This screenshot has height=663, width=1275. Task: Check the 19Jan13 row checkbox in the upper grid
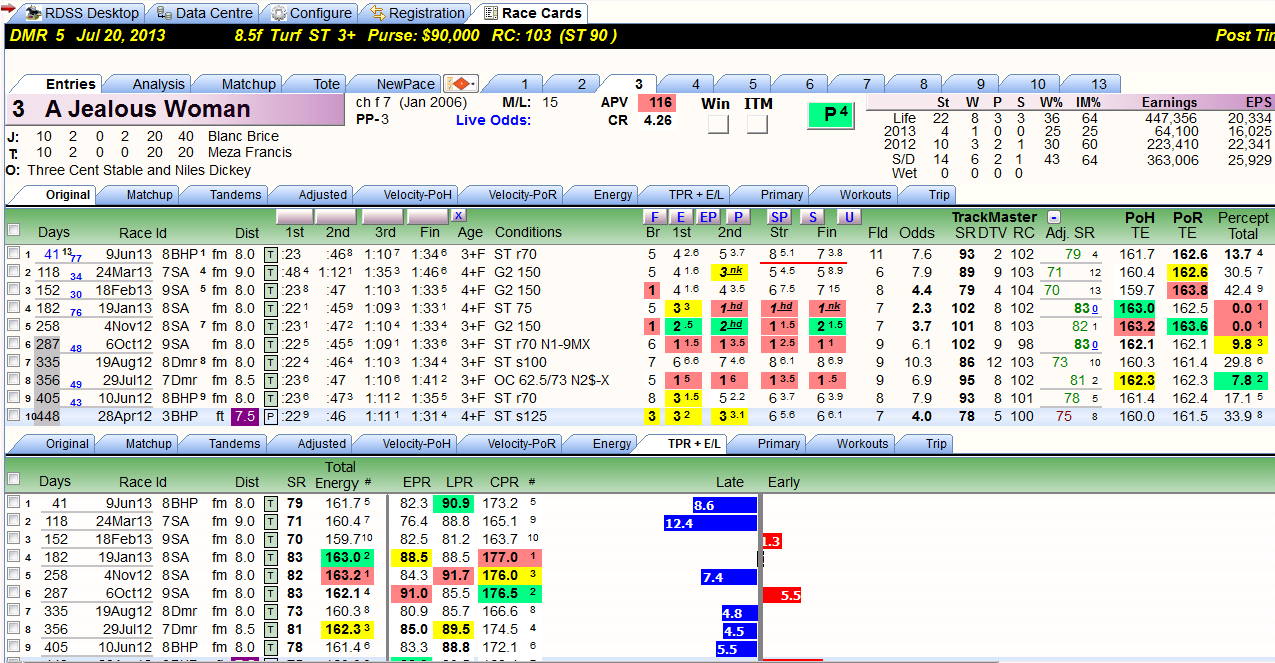coord(13,308)
